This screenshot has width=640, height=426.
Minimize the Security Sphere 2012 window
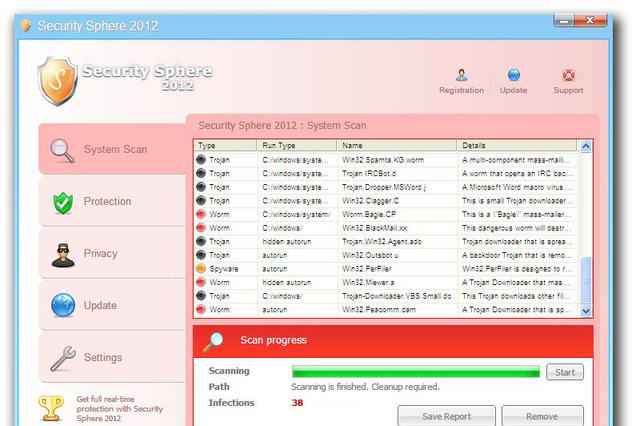564,20
